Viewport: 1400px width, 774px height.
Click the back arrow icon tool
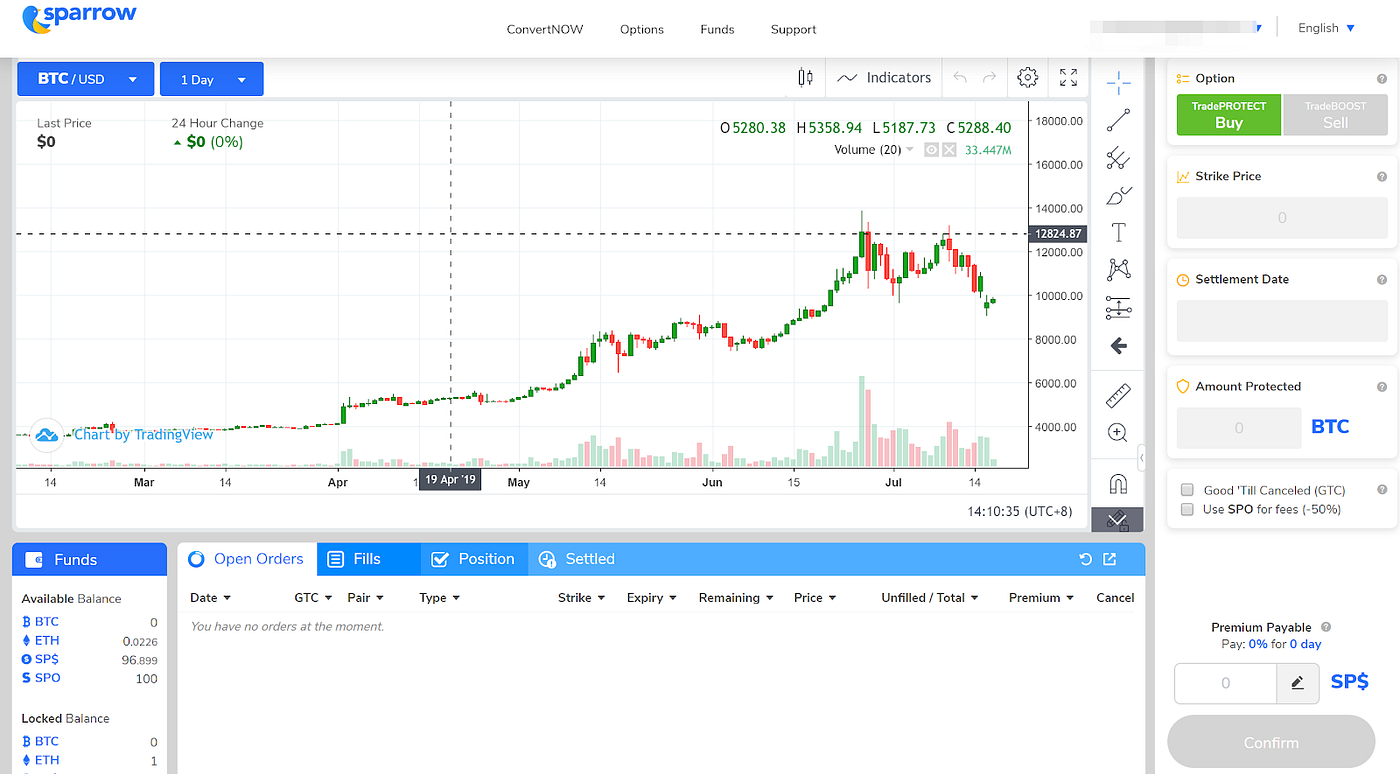tap(1118, 346)
